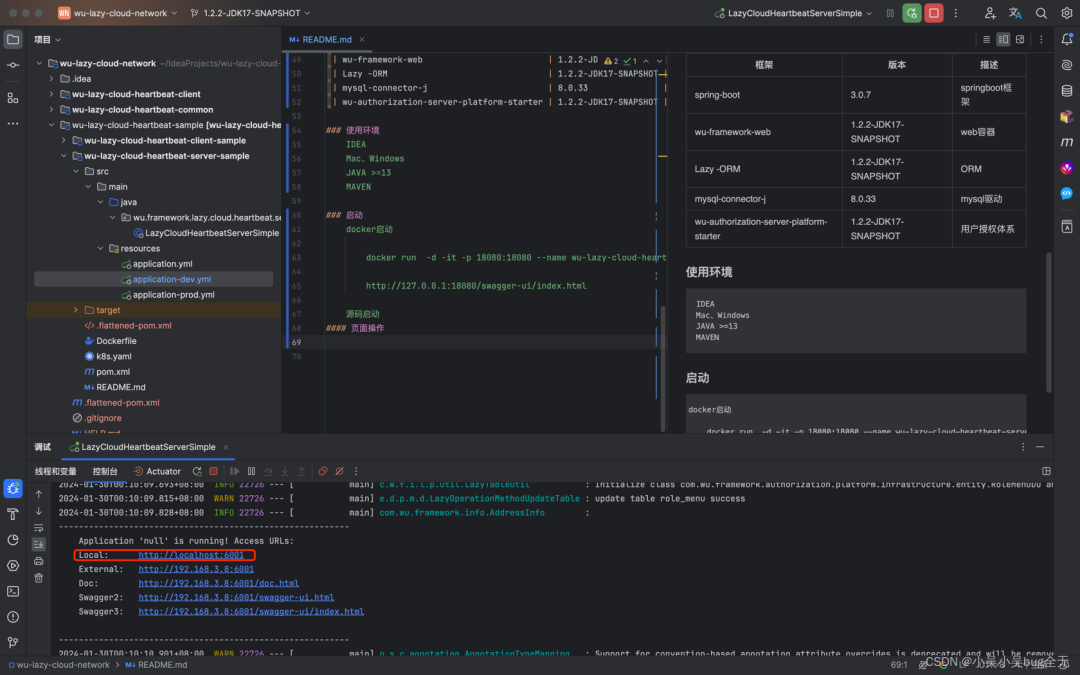Click README.md breadcrumb in status bar
Viewport: 1080px width, 675px height.
156,665
